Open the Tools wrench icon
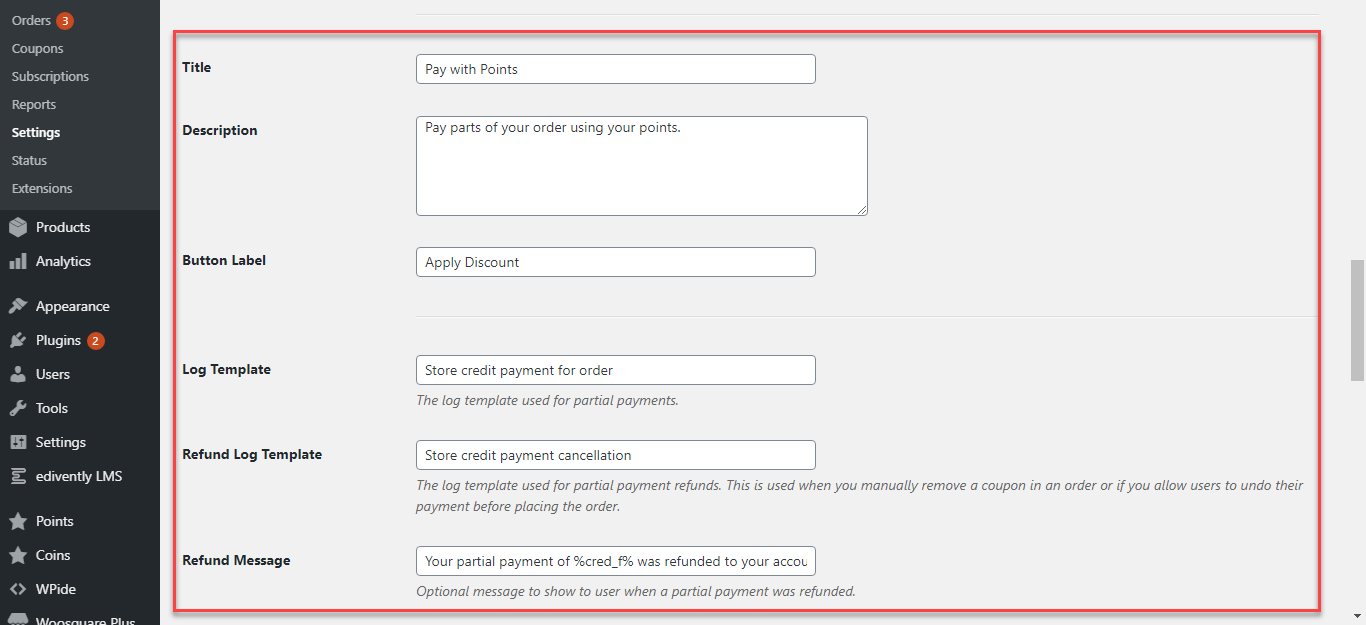 click(x=18, y=408)
